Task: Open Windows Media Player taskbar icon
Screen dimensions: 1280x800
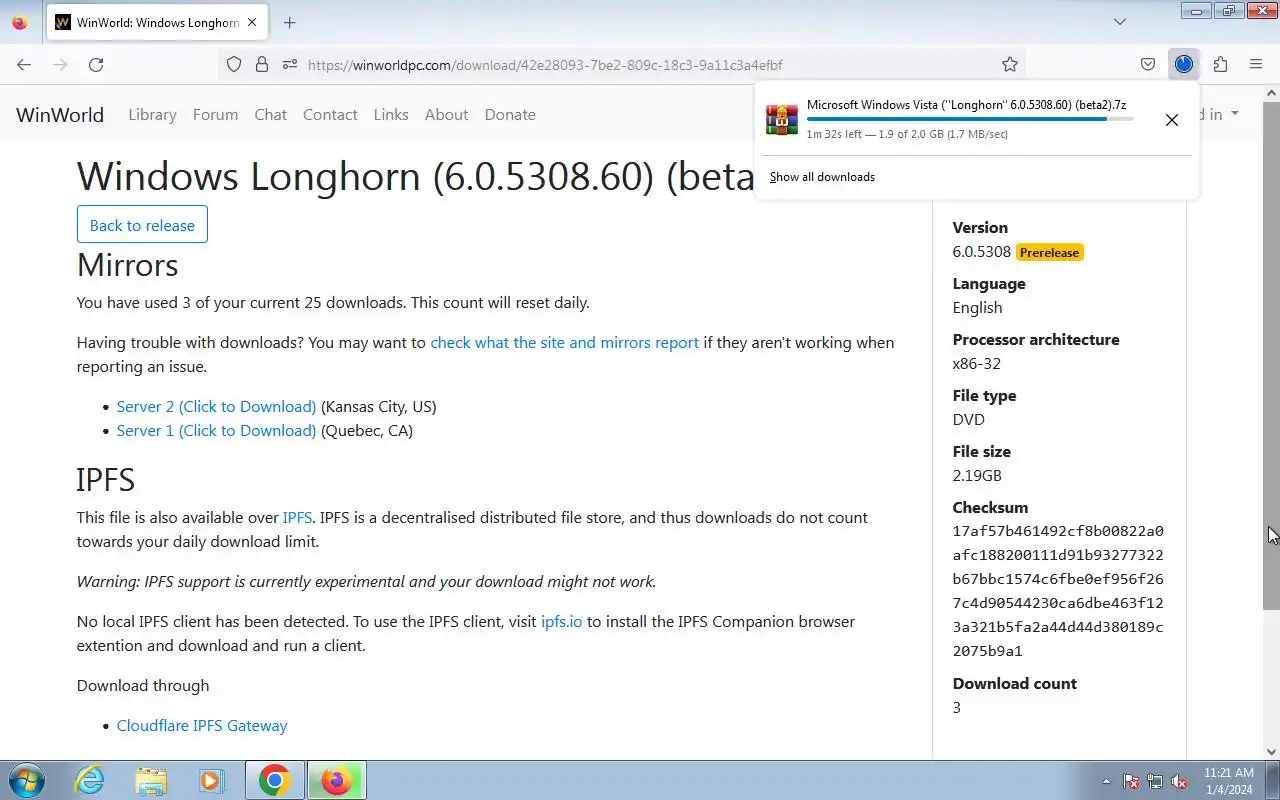Action: pyautogui.click(x=211, y=780)
